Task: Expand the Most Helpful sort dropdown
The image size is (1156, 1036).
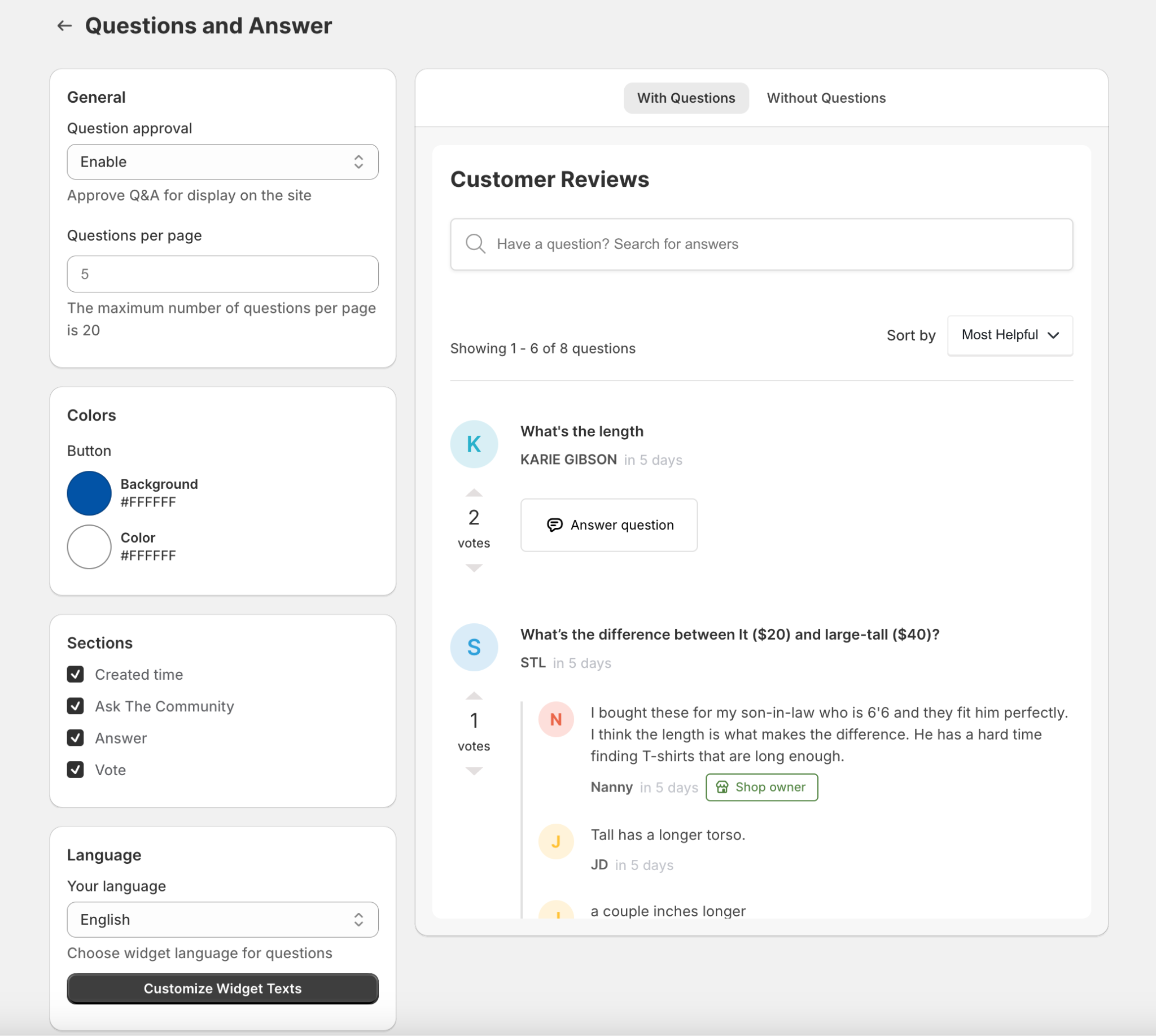Action: (x=1010, y=335)
